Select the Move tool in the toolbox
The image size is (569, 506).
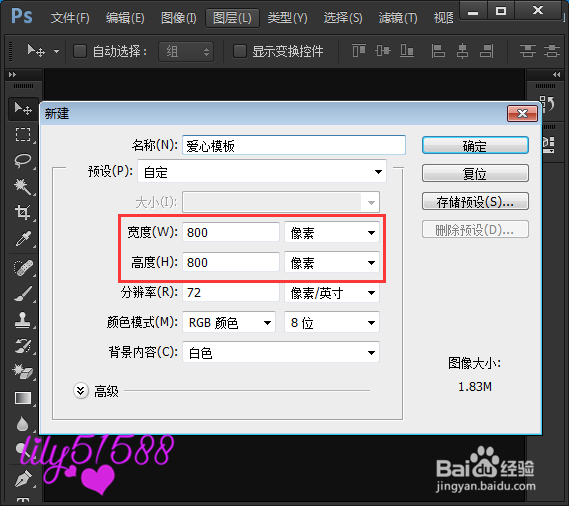[22, 109]
